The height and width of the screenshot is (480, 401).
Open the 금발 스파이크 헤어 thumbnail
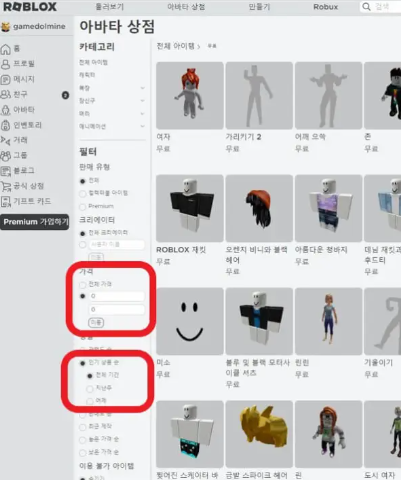pyautogui.click(x=259, y=434)
